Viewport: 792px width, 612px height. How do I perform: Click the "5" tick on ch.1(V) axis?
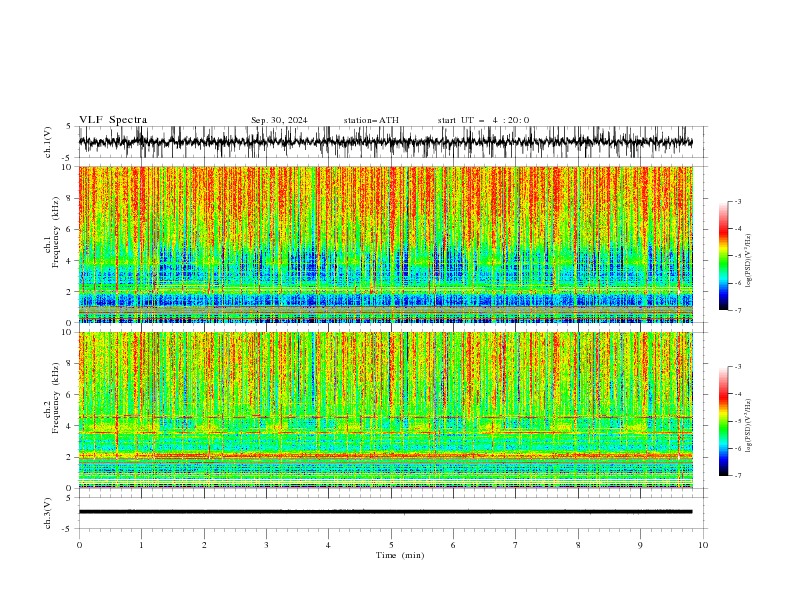click(69, 126)
